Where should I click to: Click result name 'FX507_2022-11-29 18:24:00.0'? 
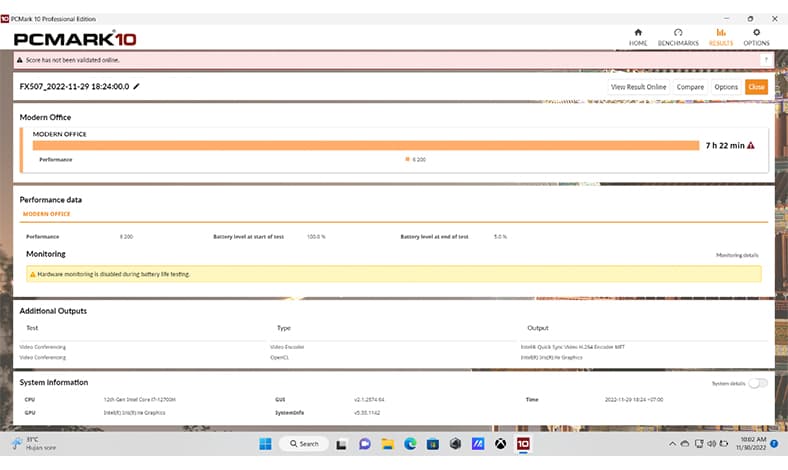pyautogui.click(x=74, y=86)
